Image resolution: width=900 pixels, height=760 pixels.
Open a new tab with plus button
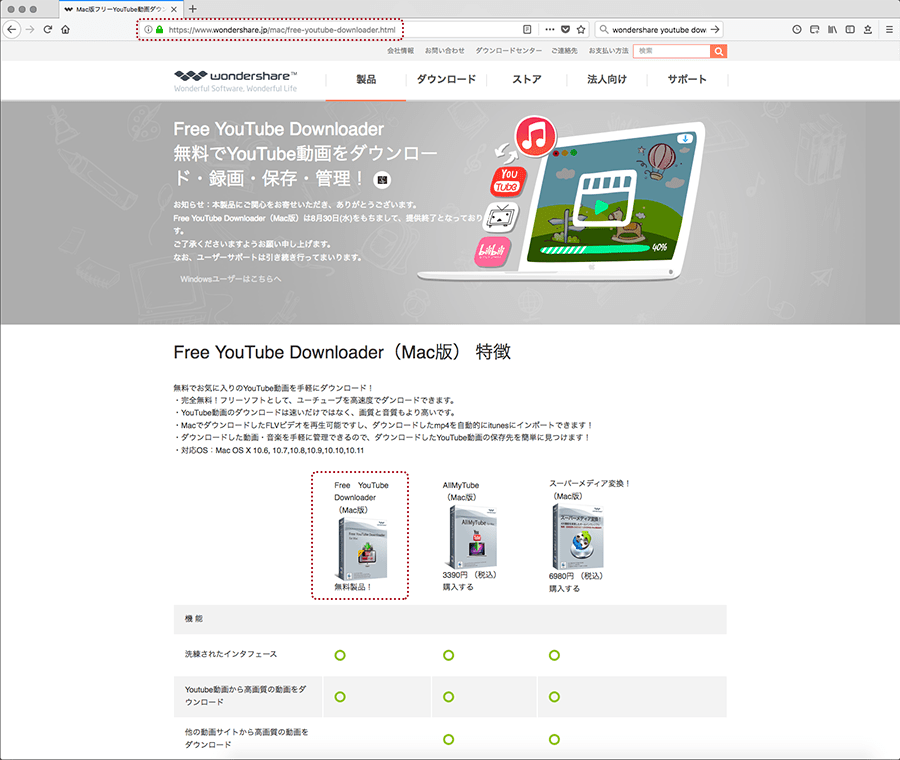tap(193, 9)
